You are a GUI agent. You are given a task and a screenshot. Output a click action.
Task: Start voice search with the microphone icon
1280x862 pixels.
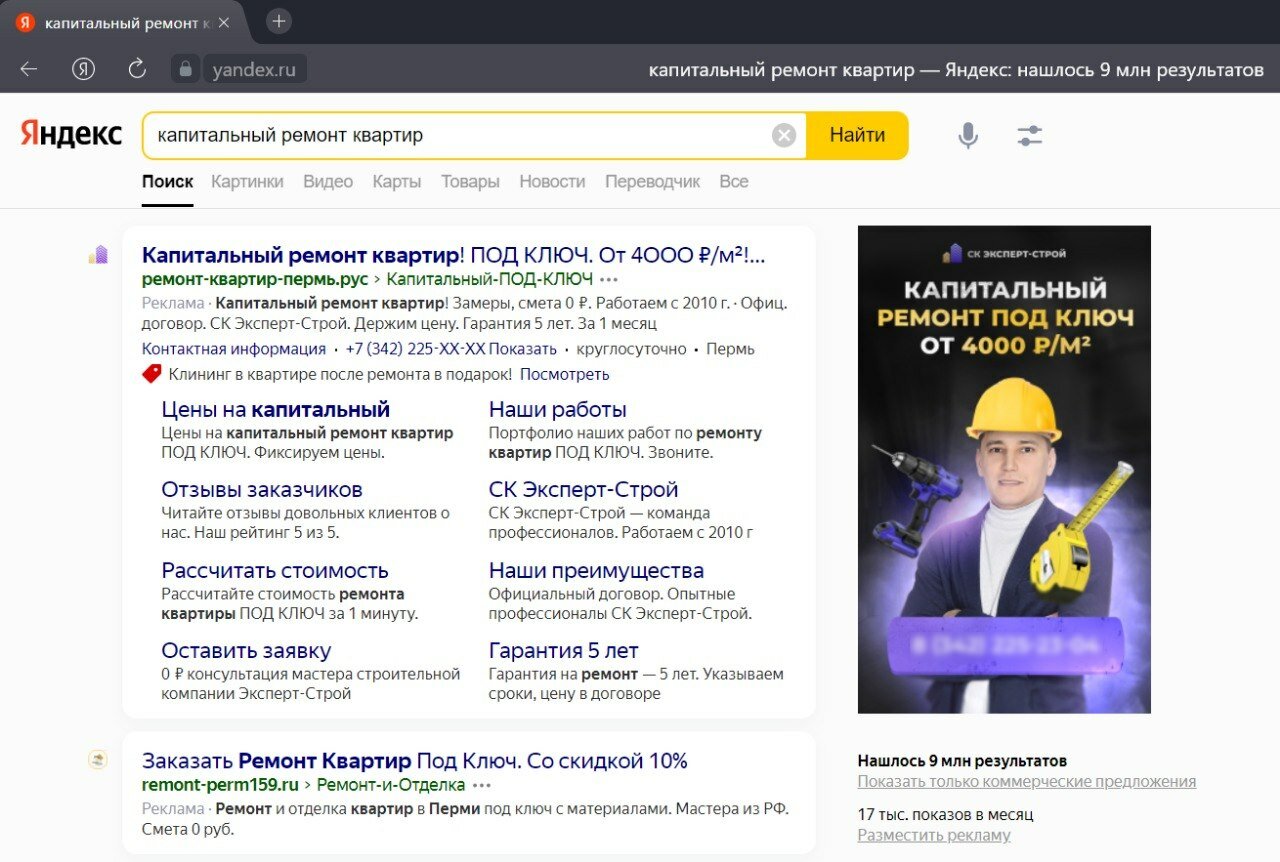(968, 135)
